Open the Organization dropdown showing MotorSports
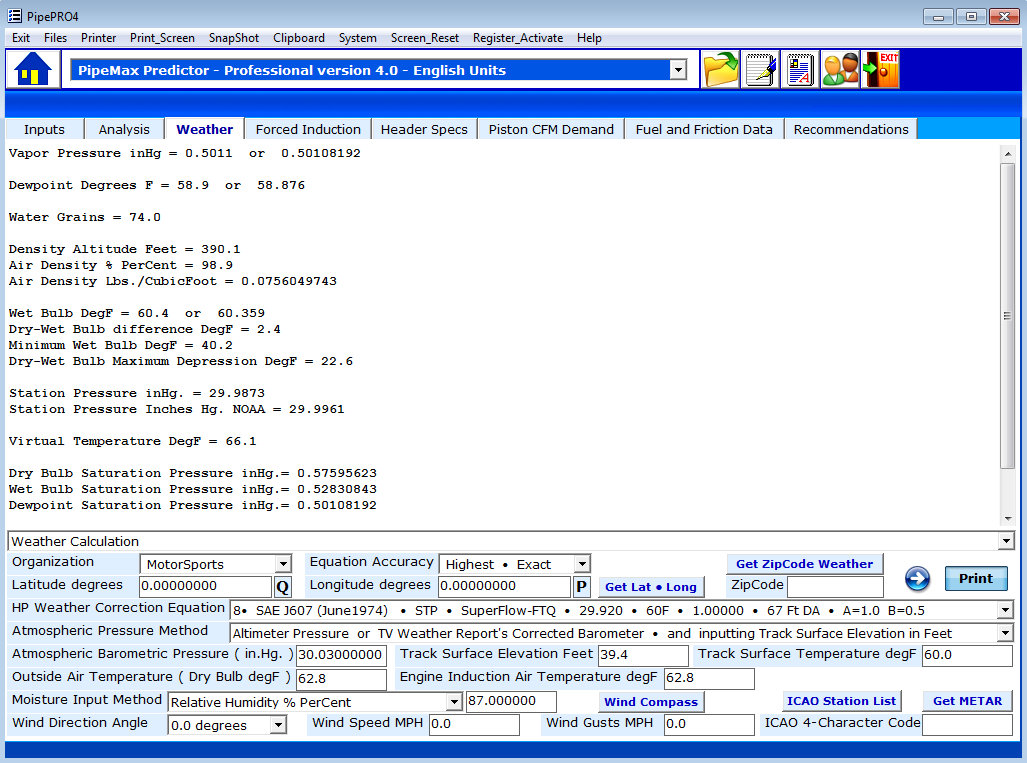 (284, 563)
